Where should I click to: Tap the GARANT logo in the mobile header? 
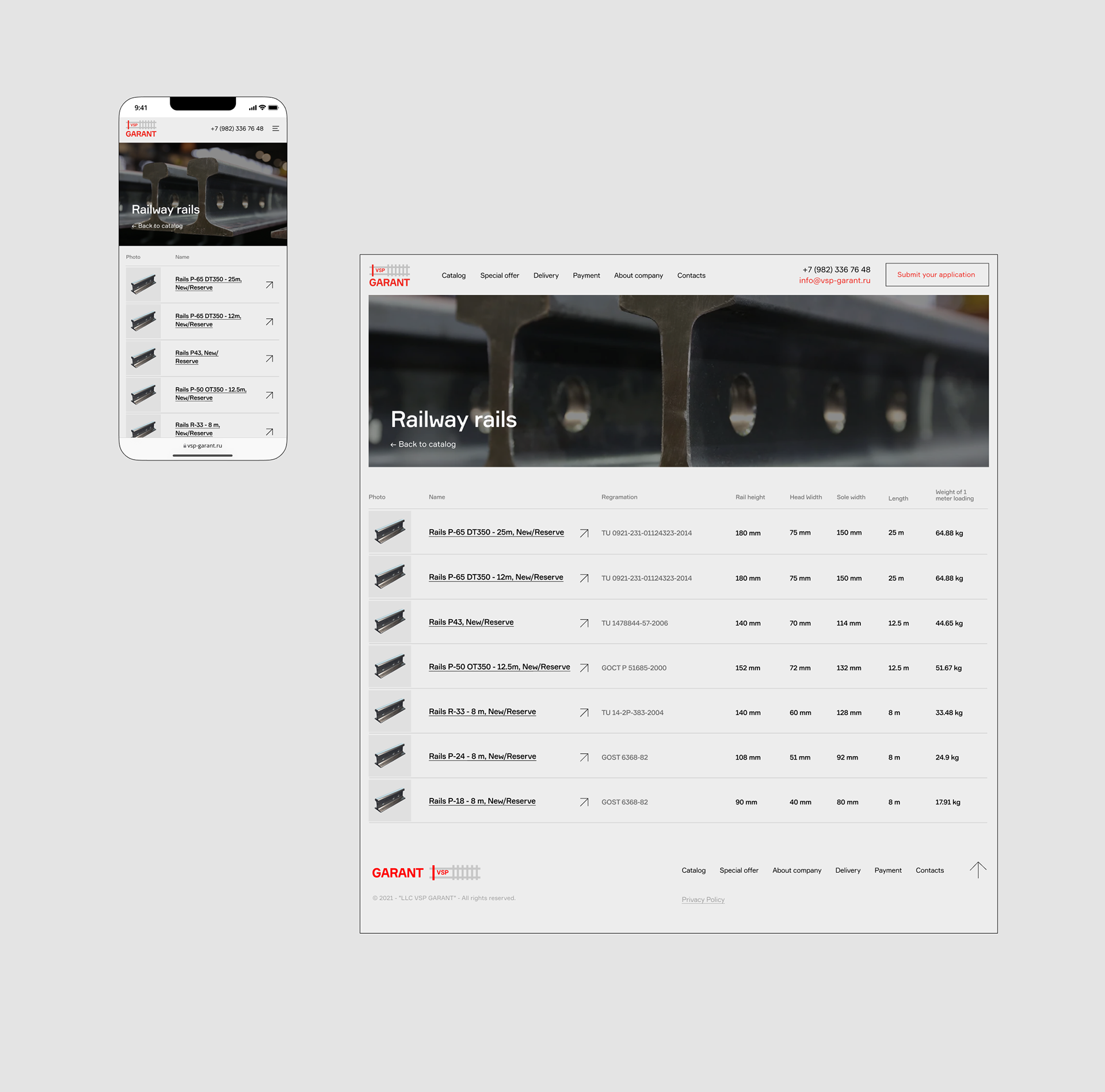[141, 129]
